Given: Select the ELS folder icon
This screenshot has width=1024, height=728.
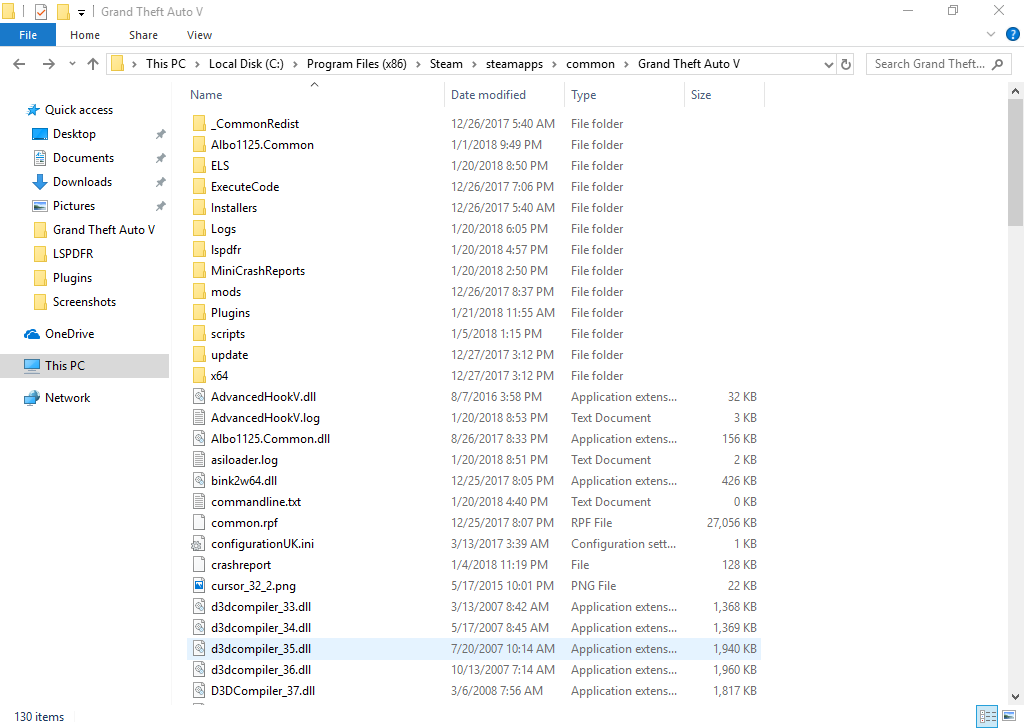Looking at the screenshot, I should coord(199,165).
